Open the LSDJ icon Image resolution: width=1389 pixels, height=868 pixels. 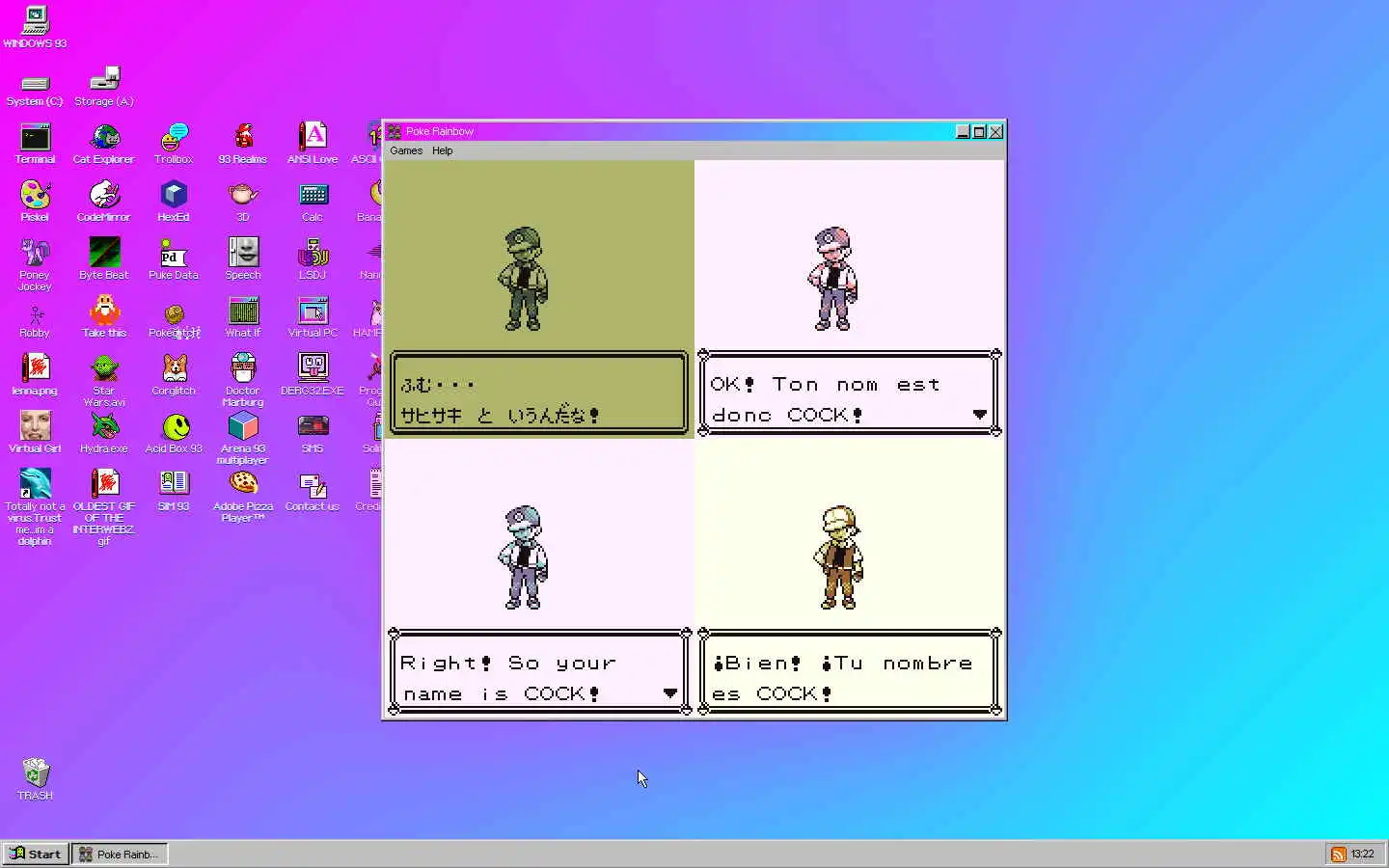click(313, 259)
